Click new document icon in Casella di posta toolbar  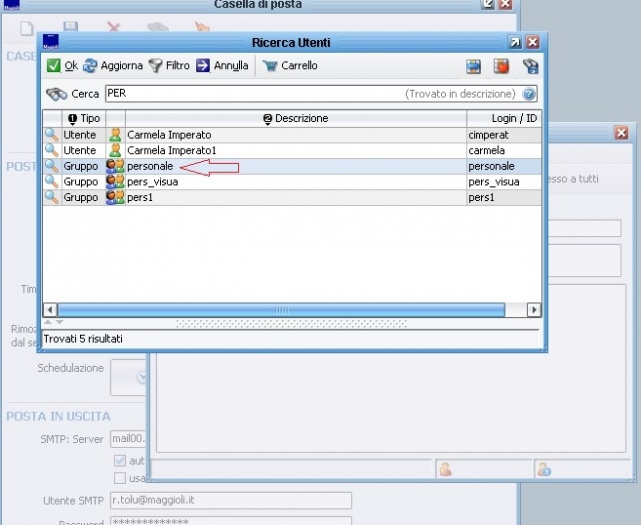pos(27,29)
